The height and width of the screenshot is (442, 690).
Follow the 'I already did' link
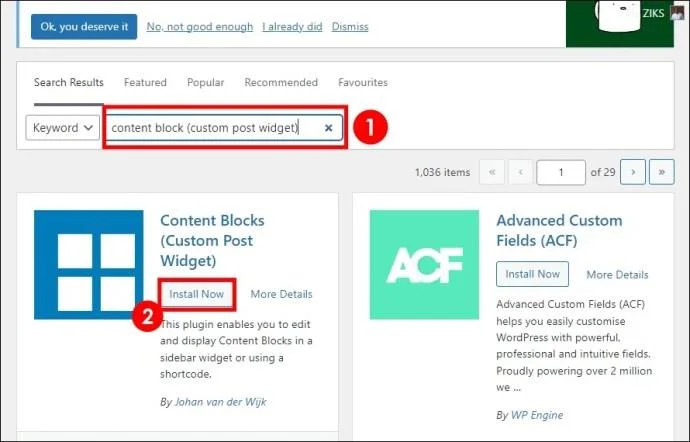tap(292, 26)
